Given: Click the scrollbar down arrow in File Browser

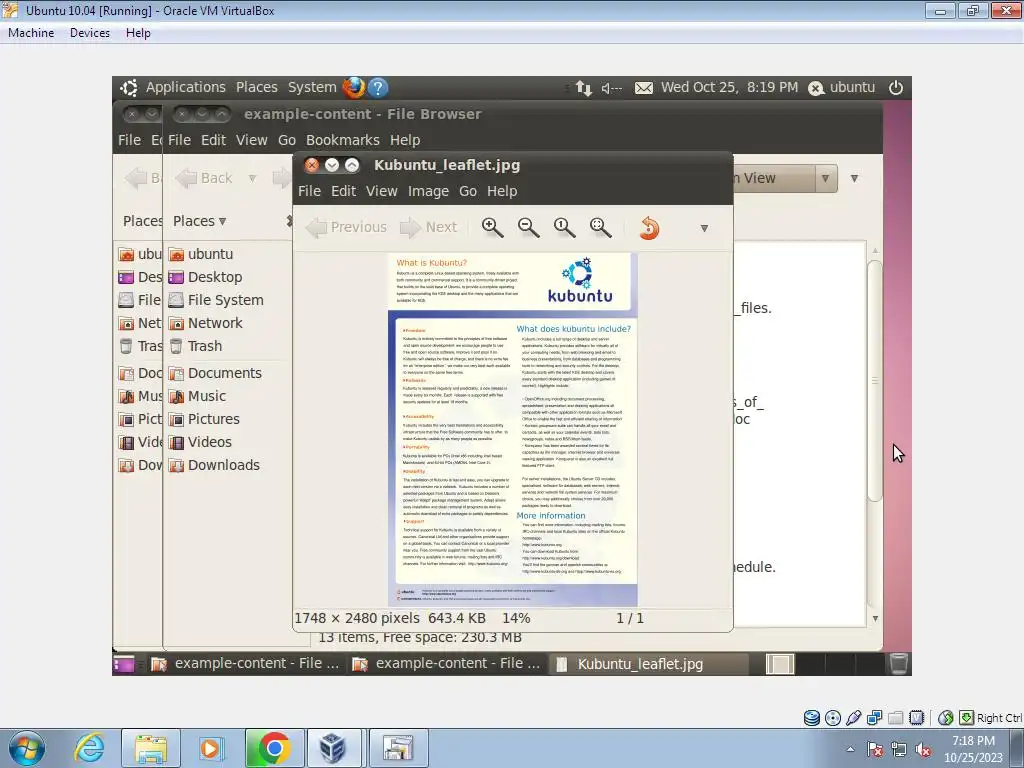Looking at the screenshot, I should point(875,618).
